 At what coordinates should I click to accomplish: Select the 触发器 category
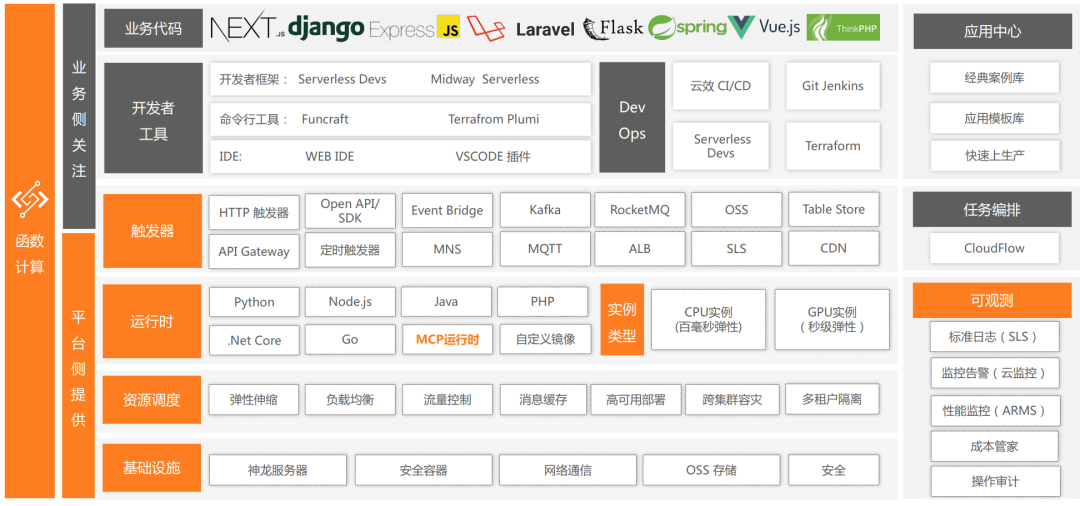pos(152,231)
